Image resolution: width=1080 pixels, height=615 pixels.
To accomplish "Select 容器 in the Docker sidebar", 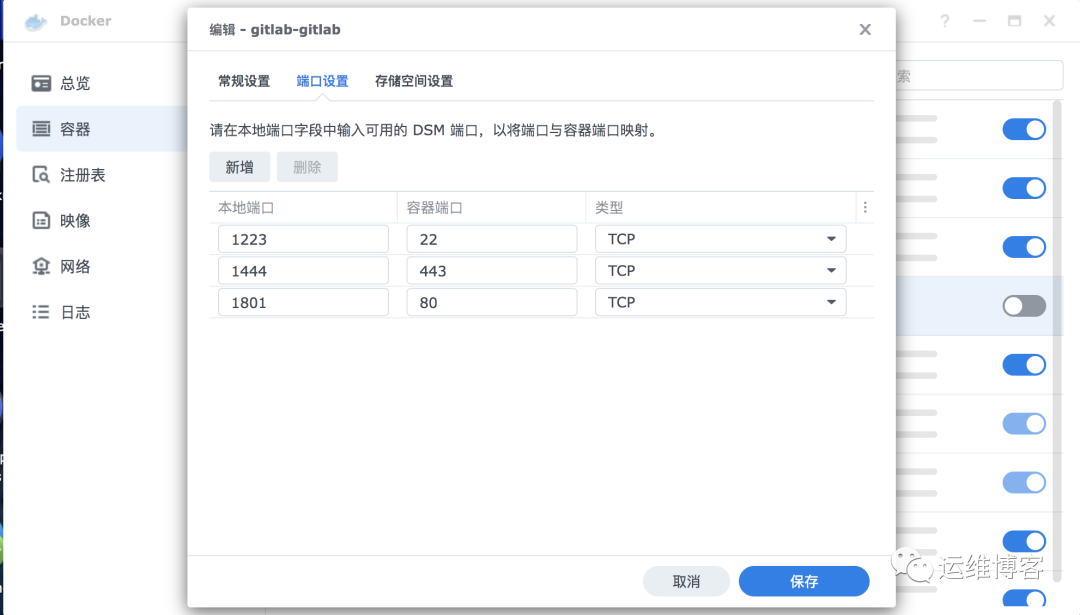I will pos(102,129).
